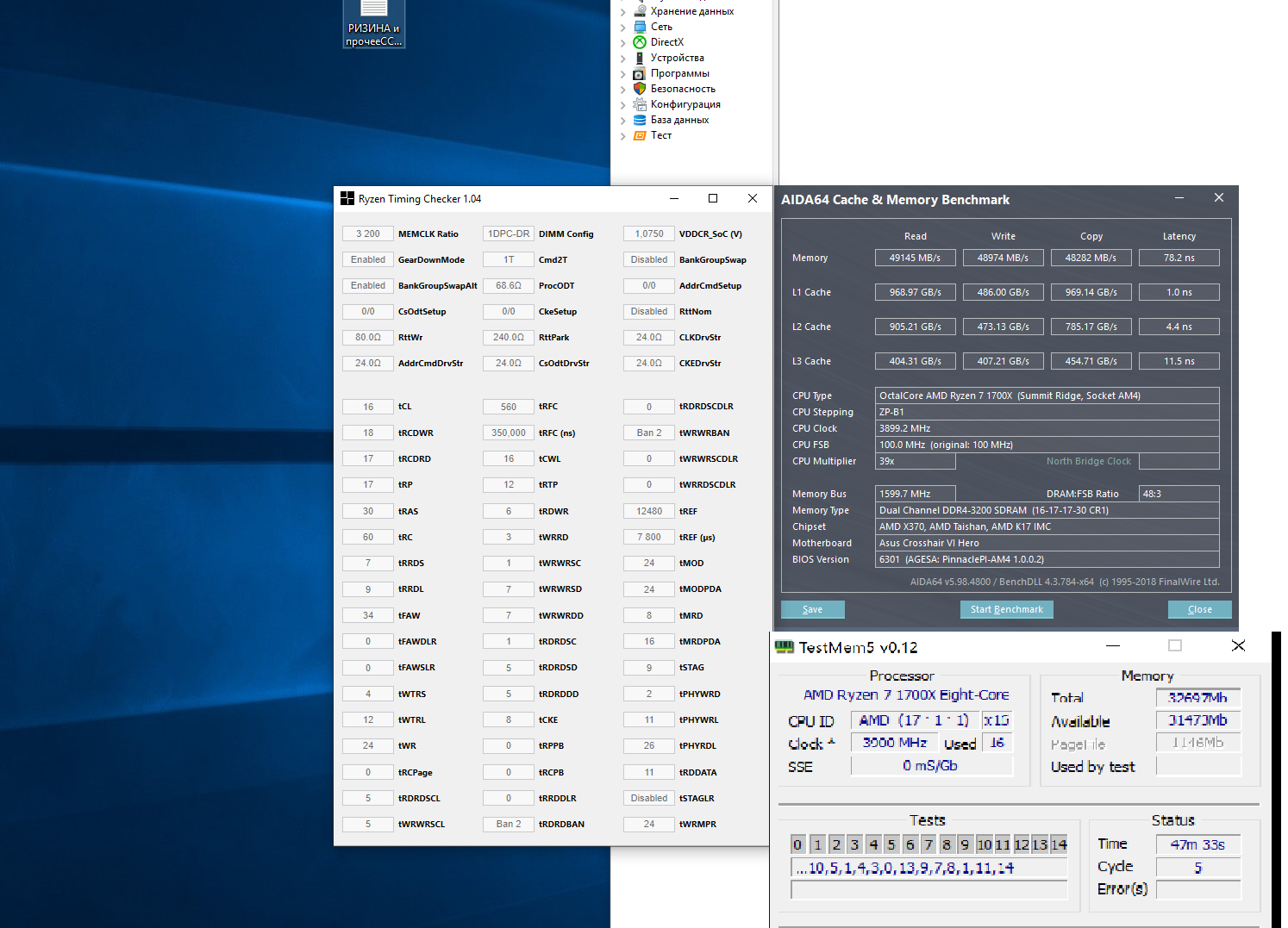
Task: Click the Хранение данных storage icon
Action: pos(640,11)
